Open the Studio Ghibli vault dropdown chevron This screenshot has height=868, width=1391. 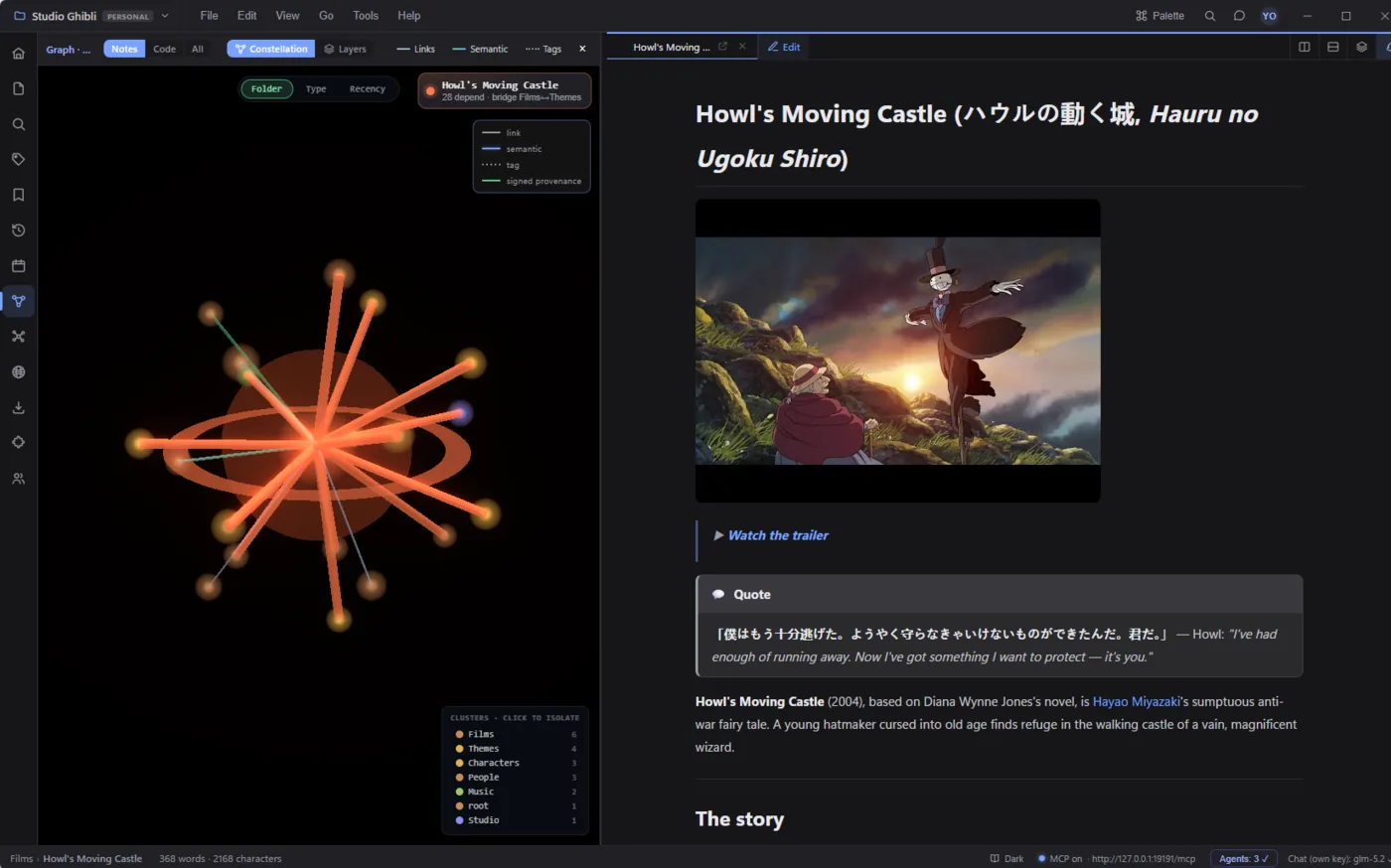coord(165,16)
